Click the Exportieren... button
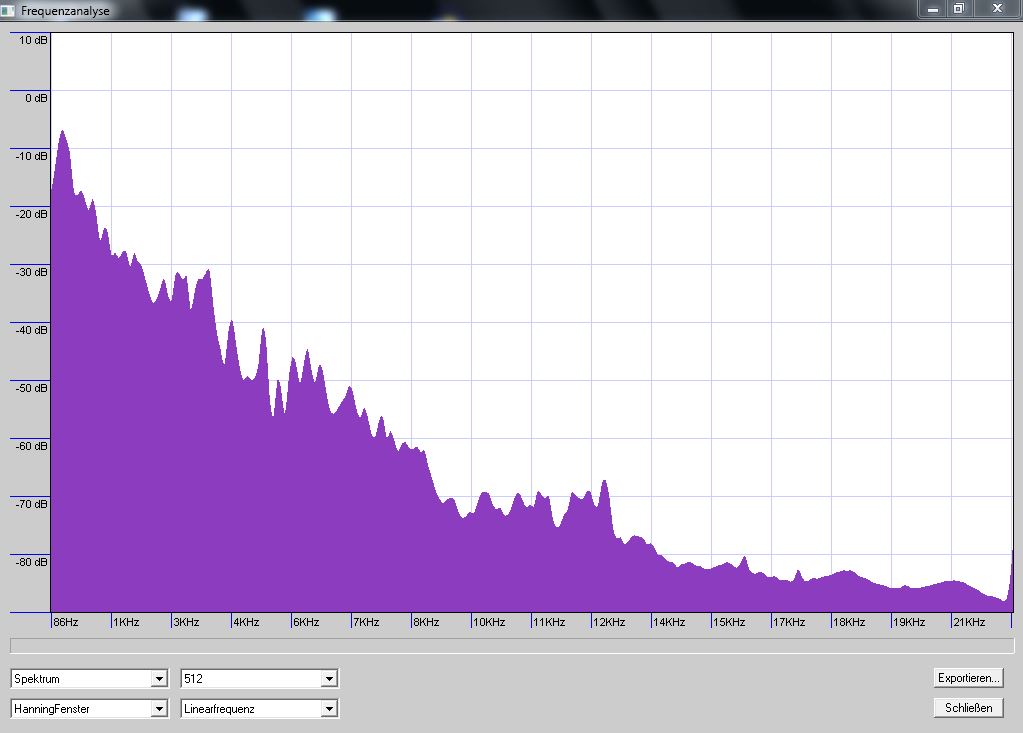The image size is (1023, 733). point(968,678)
